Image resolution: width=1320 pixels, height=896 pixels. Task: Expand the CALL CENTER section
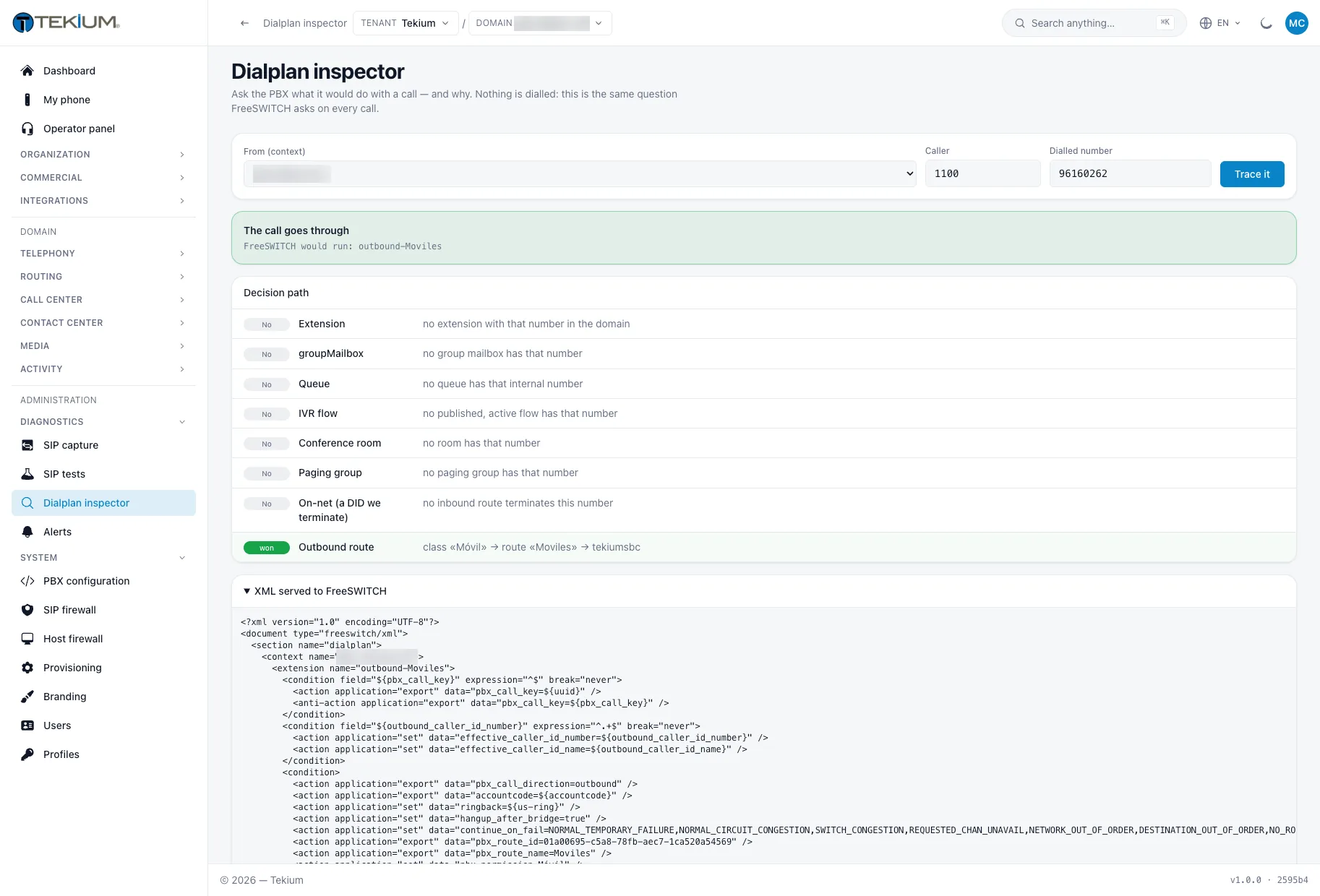(x=103, y=300)
